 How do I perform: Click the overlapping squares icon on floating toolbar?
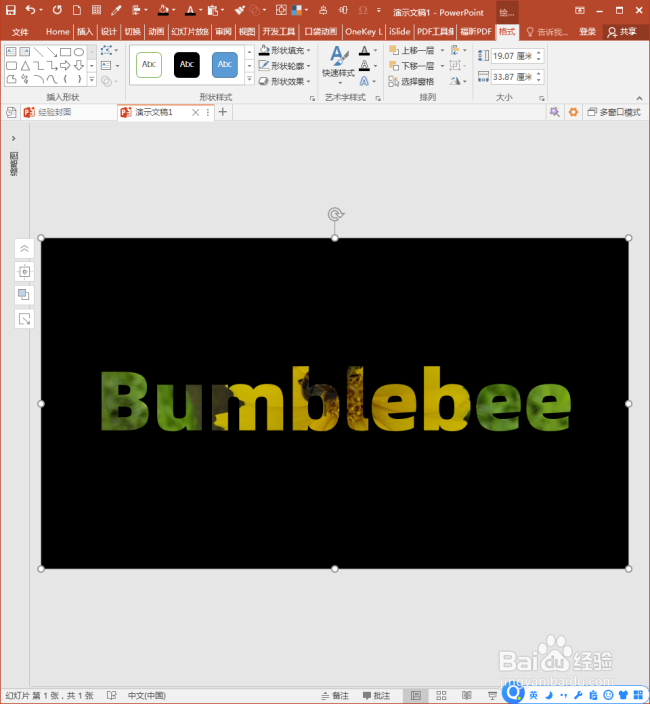coord(24,295)
